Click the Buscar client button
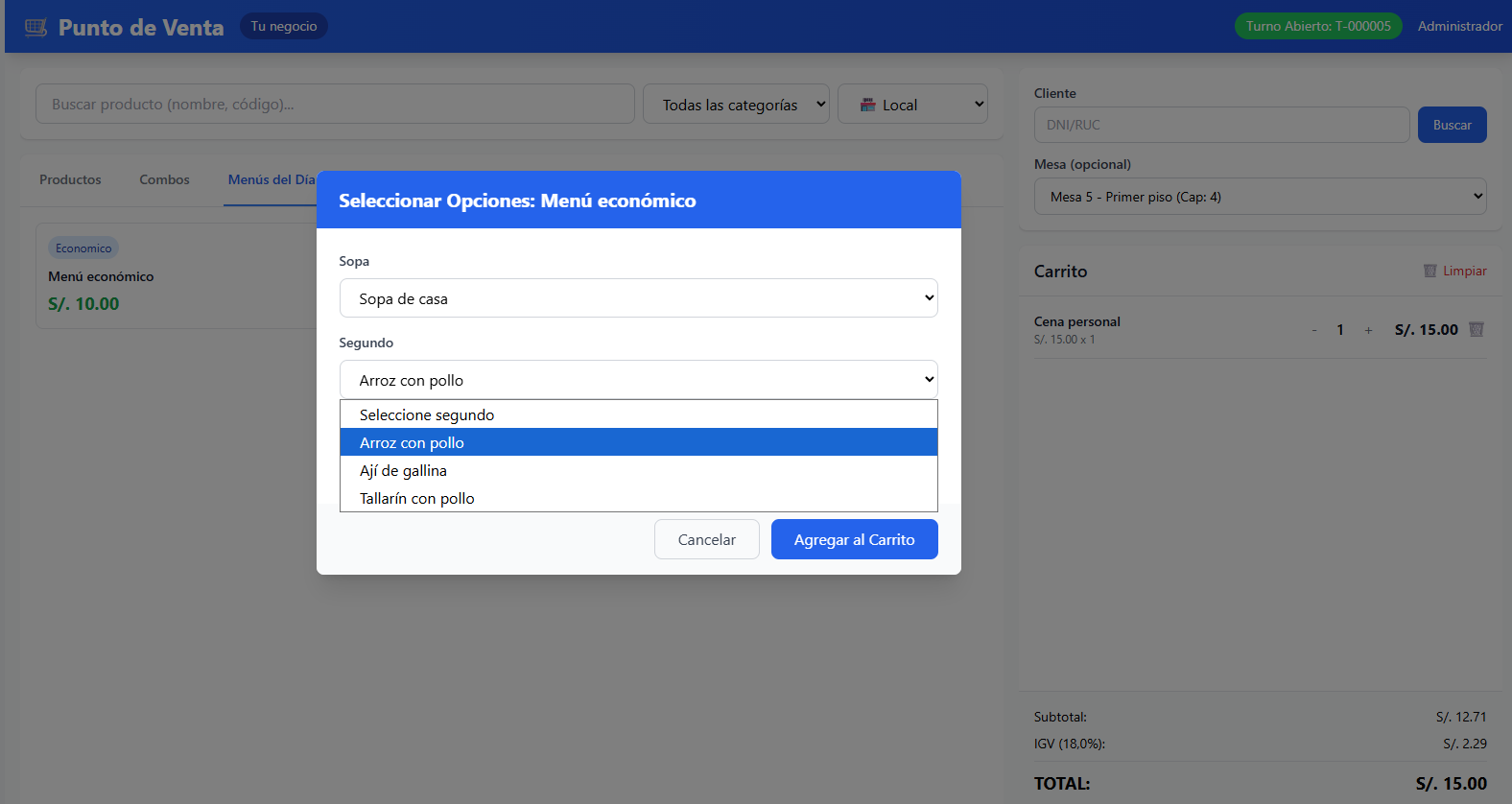The width and height of the screenshot is (1512, 804). [x=1453, y=125]
